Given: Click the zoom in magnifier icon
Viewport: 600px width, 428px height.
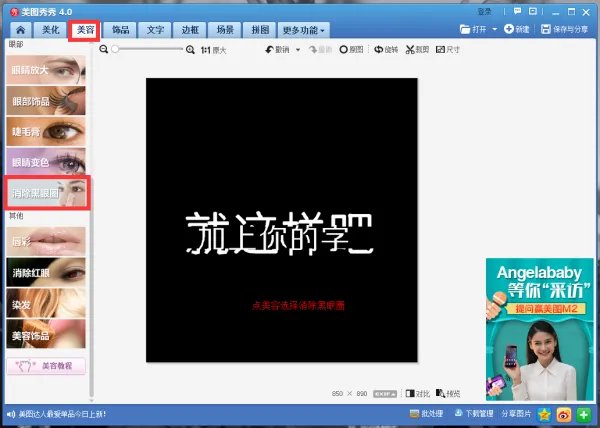Looking at the screenshot, I should pyautogui.click(x=190, y=49).
